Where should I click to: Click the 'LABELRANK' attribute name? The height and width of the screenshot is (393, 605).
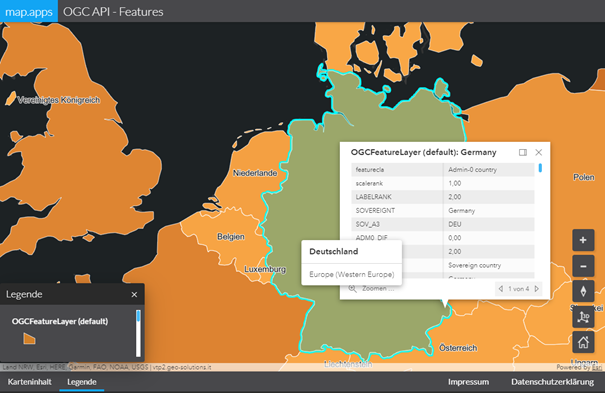click(x=373, y=197)
